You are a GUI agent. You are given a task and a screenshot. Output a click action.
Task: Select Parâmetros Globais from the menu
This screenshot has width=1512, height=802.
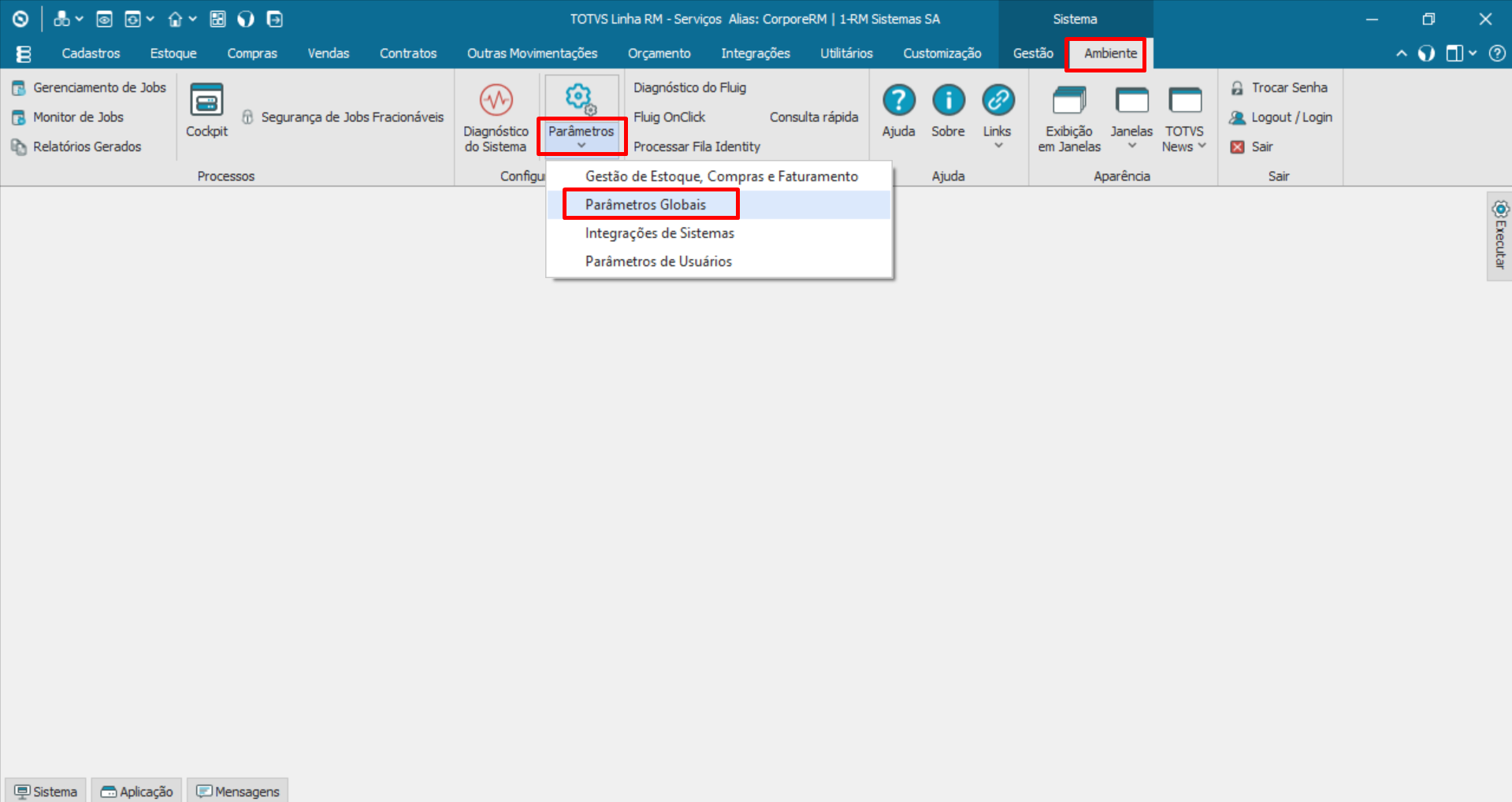click(719, 205)
